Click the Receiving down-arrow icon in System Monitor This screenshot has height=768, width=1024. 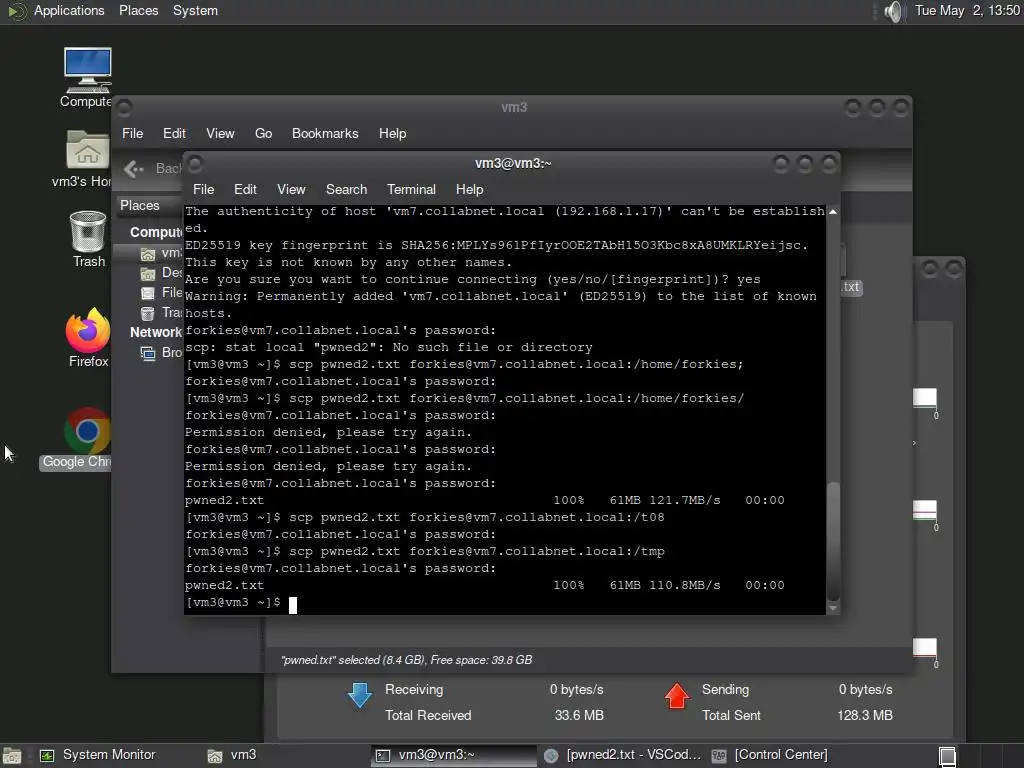360,696
